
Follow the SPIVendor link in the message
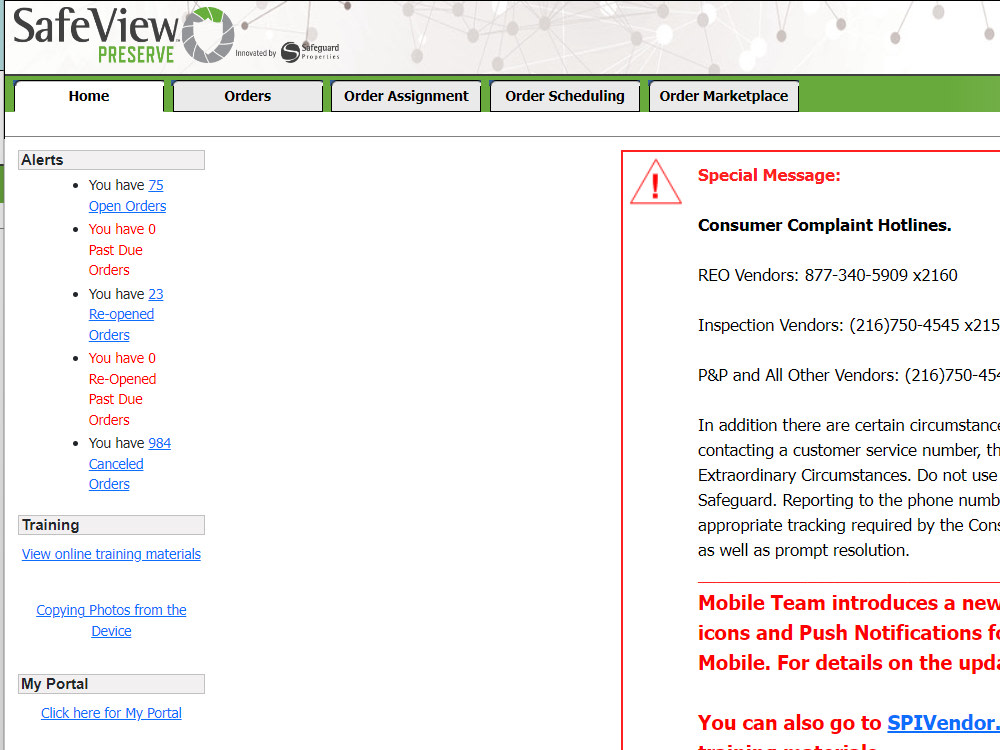943,723
